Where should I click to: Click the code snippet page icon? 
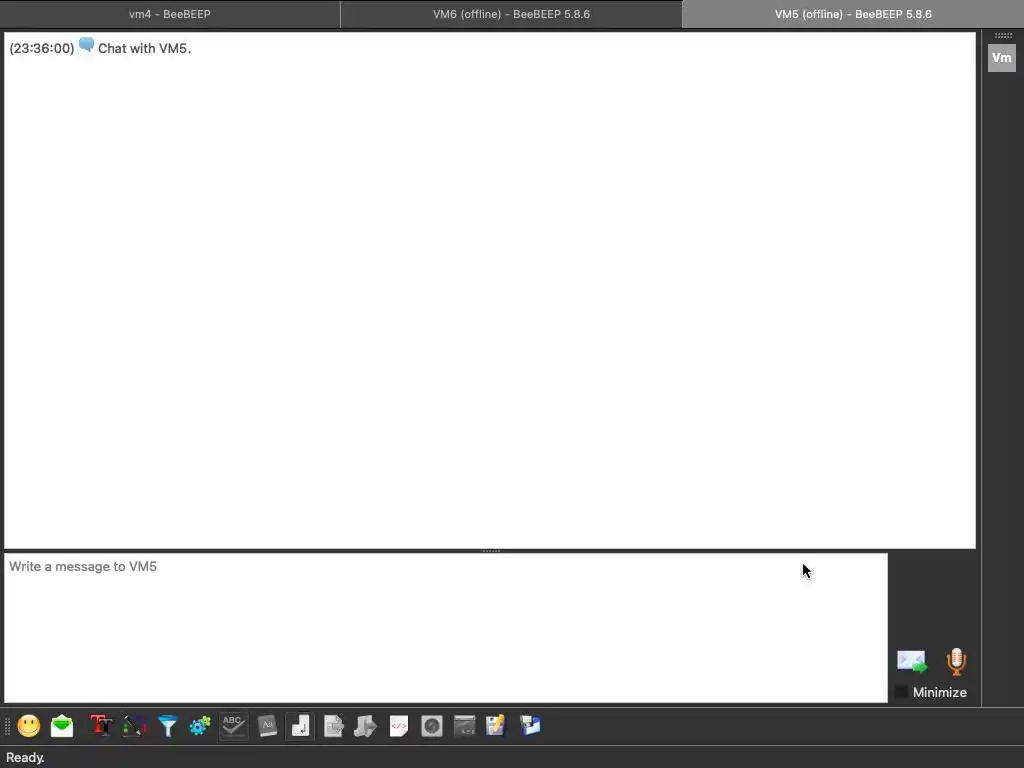point(398,726)
